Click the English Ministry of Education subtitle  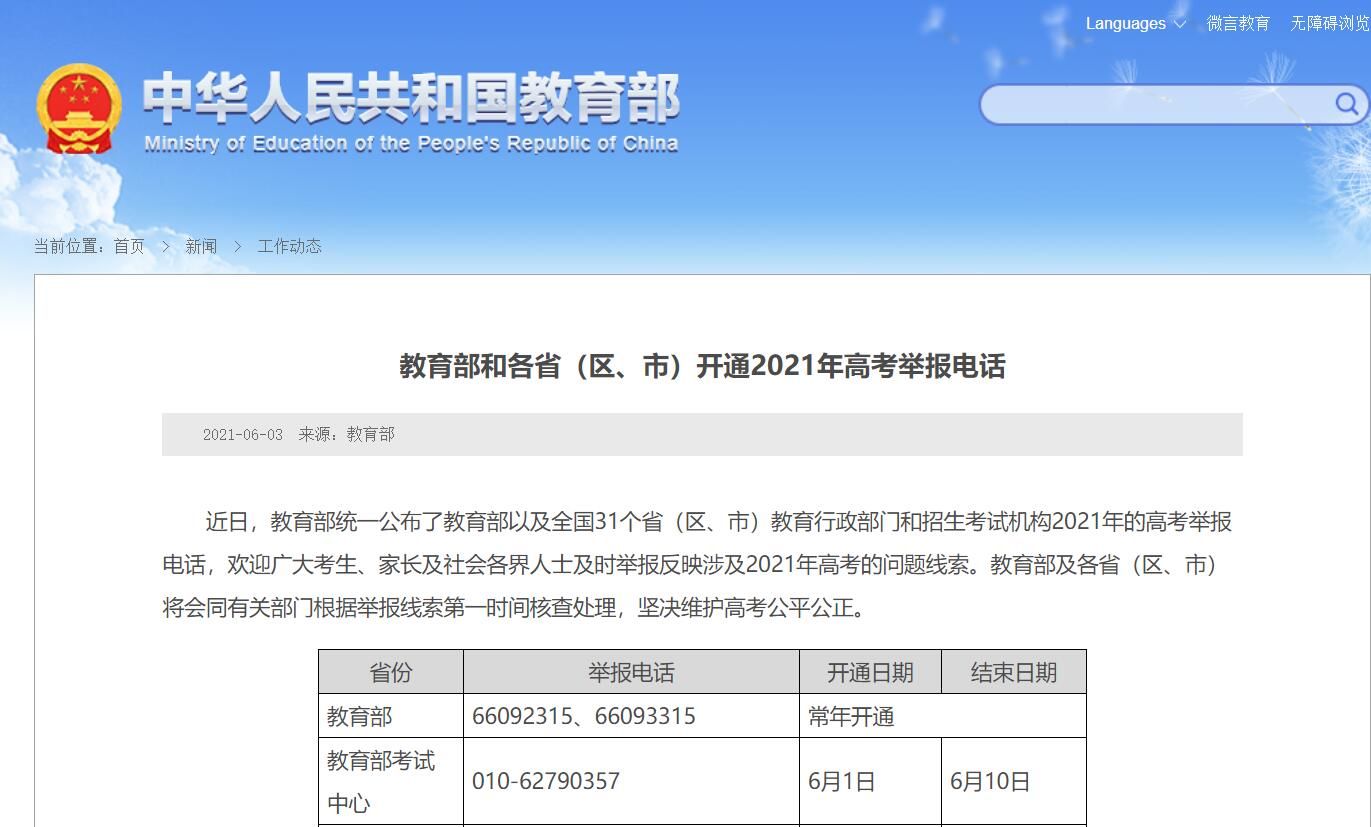(x=410, y=144)
